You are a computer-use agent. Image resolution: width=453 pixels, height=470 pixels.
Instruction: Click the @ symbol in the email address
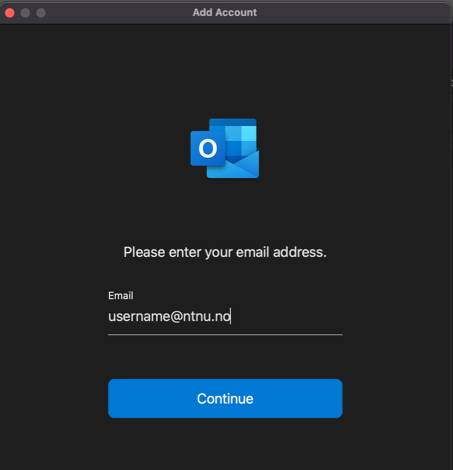(x=176, y=317)
